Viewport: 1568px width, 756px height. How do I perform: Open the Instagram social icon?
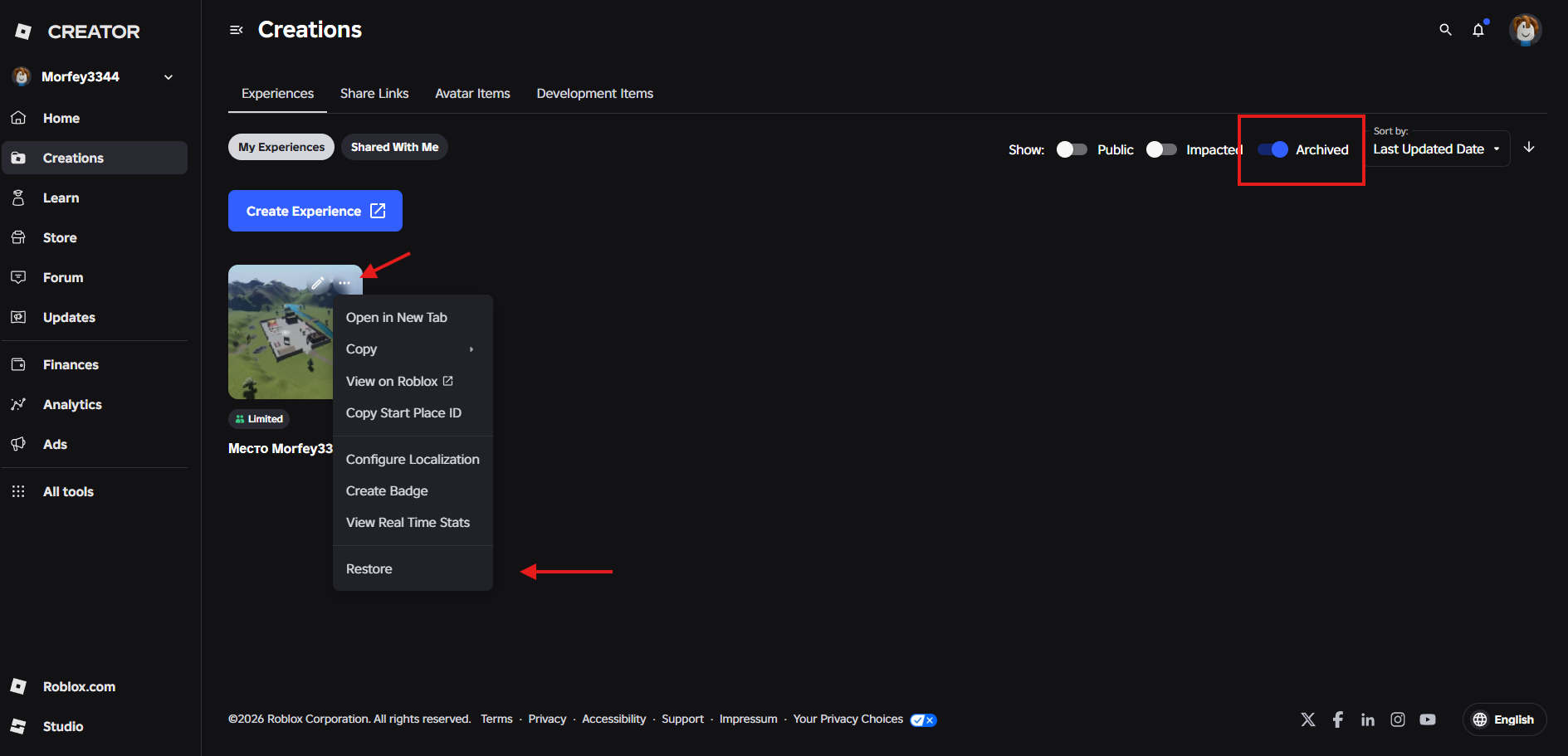tap(1398, 719)
